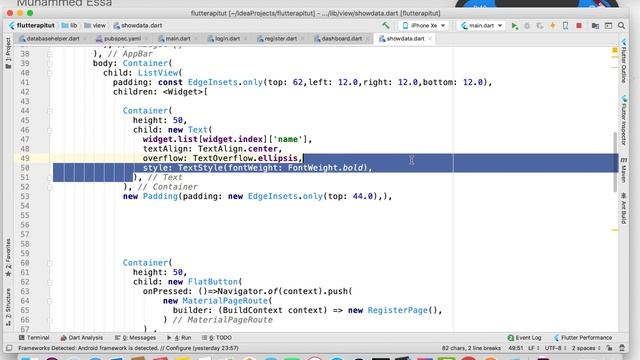Toggle tool window bars icon in status bar corner
The width and height of the screenshot is (640, 360).
[x=9, y=348]
